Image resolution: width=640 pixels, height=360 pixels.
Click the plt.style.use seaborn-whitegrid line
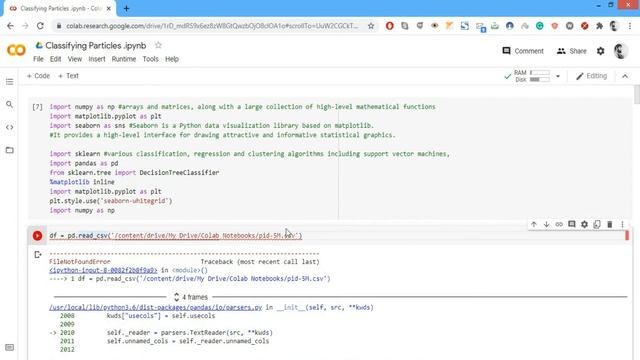[x=111, y=201]
